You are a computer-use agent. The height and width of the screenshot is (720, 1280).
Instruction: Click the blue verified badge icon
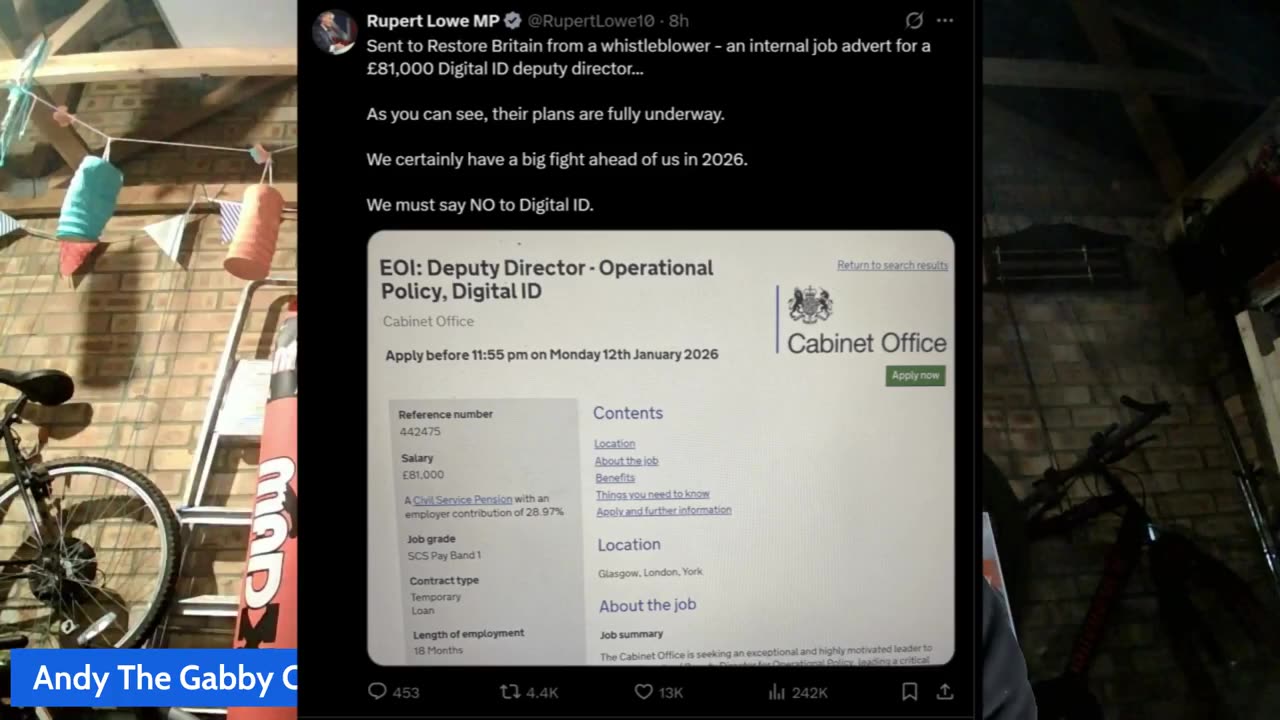click(512, 21)
